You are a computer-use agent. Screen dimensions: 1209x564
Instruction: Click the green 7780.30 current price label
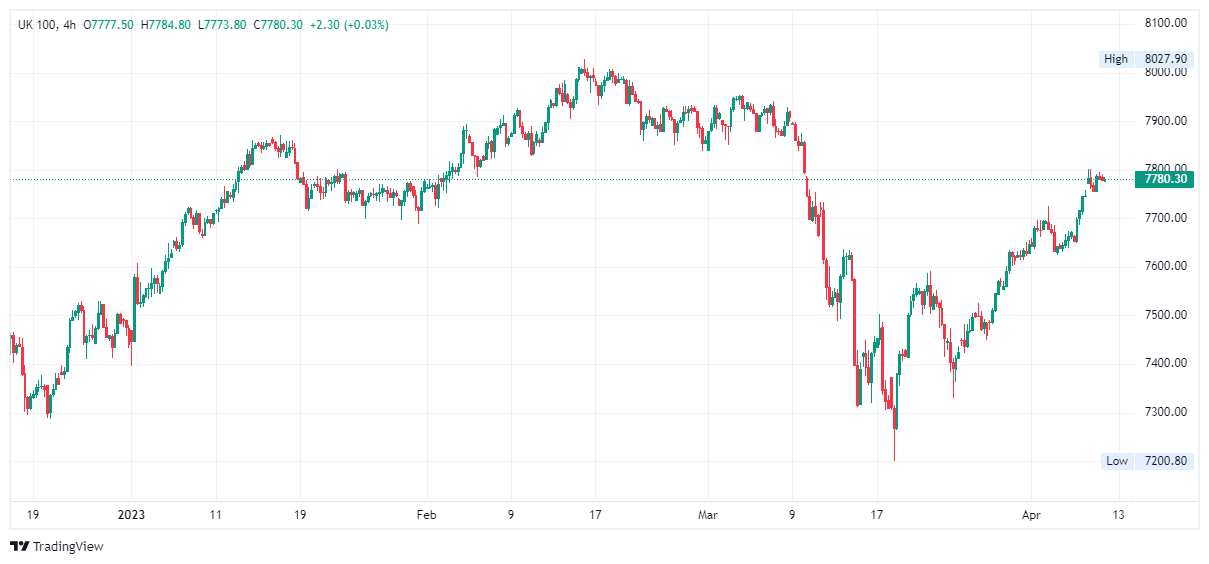[x=1164, y=180]
